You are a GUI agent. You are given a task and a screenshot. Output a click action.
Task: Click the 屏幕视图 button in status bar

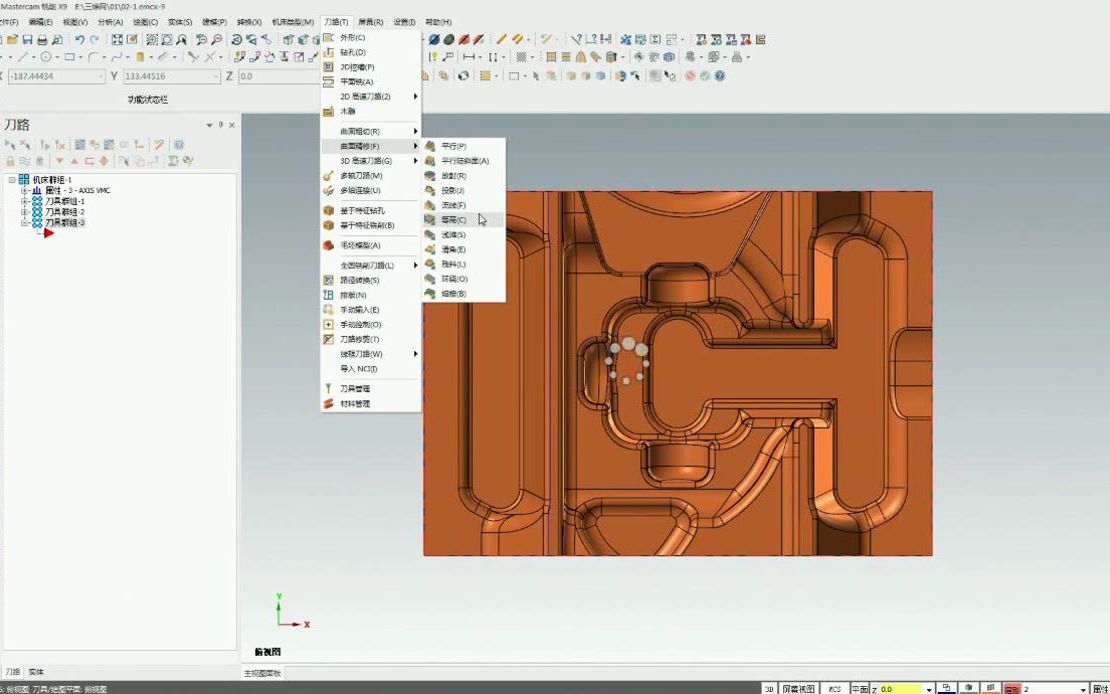coord(799,688)
